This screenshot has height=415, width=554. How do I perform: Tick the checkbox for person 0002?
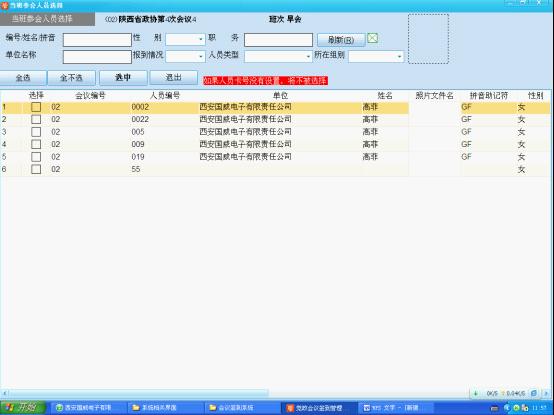tap(36, 107)
